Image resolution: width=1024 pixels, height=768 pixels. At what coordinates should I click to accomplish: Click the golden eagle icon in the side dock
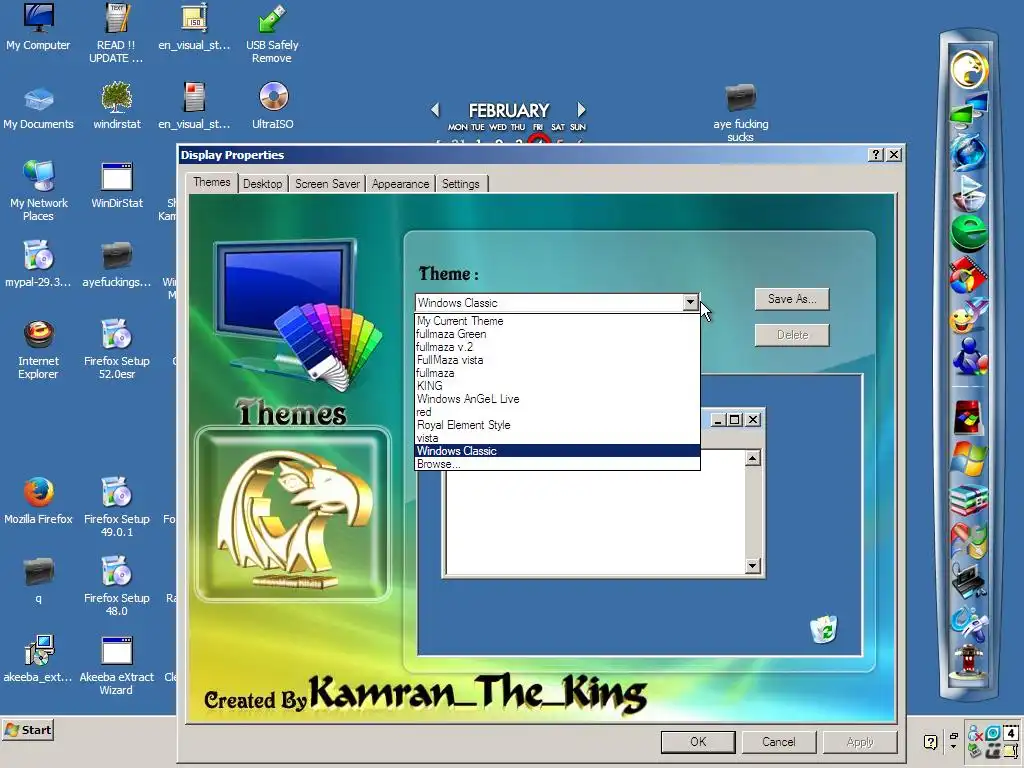[x=969, y=69]
